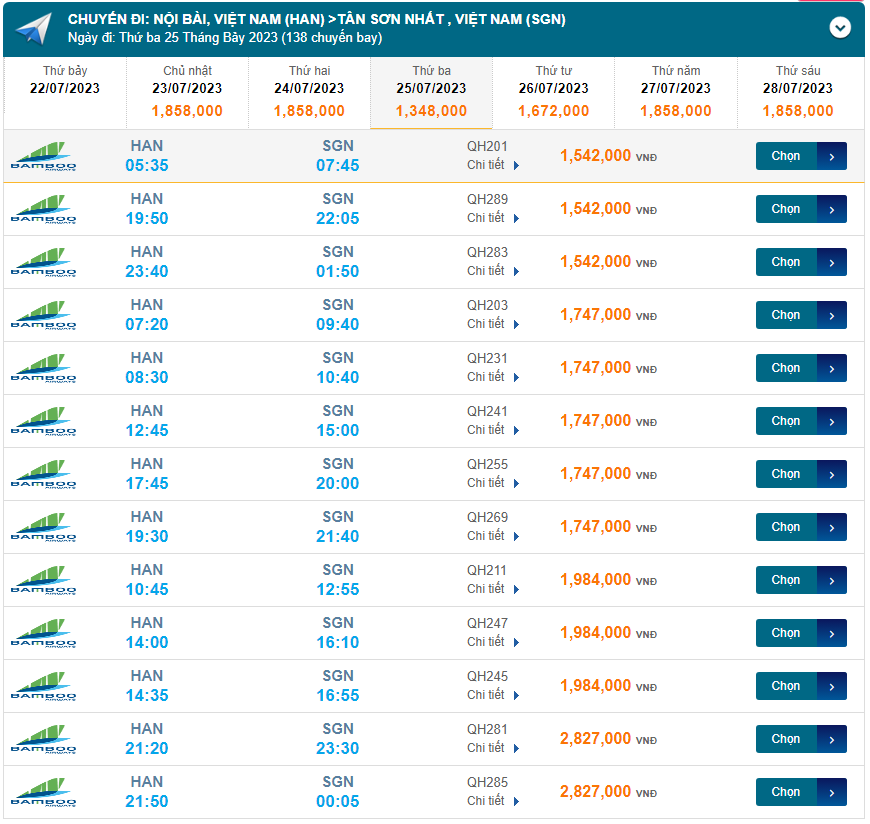Show Chi tiết for flight QH283

point(493,271)
